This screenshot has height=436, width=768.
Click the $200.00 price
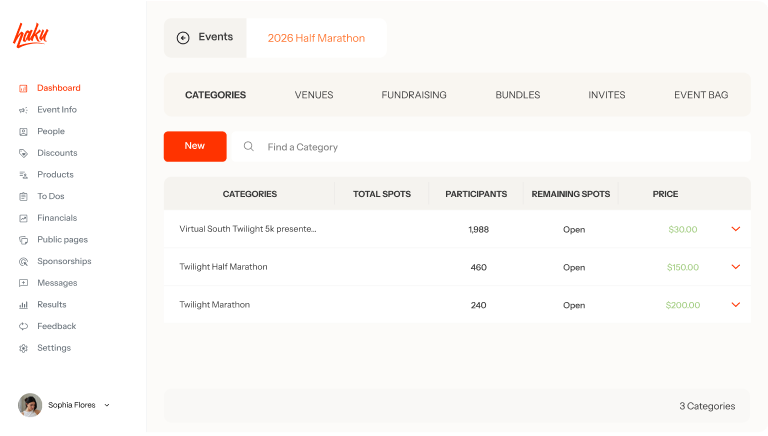(683, 305)
